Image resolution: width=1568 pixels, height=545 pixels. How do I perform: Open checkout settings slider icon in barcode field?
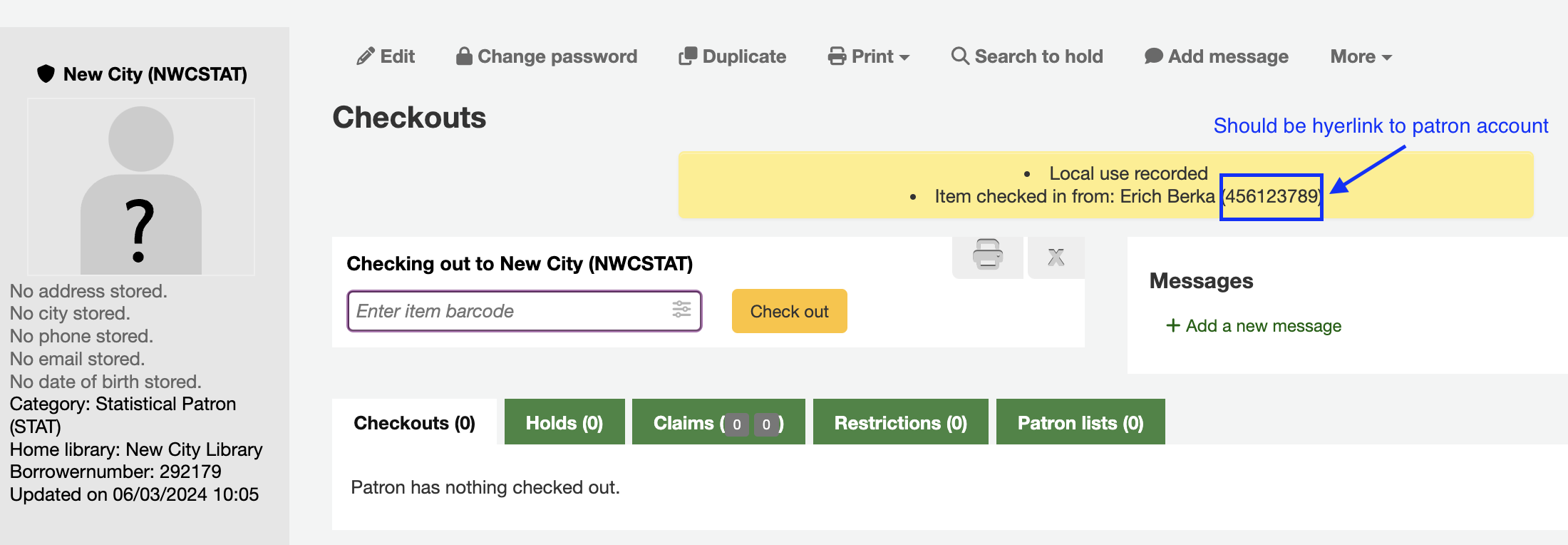point(681,310)
